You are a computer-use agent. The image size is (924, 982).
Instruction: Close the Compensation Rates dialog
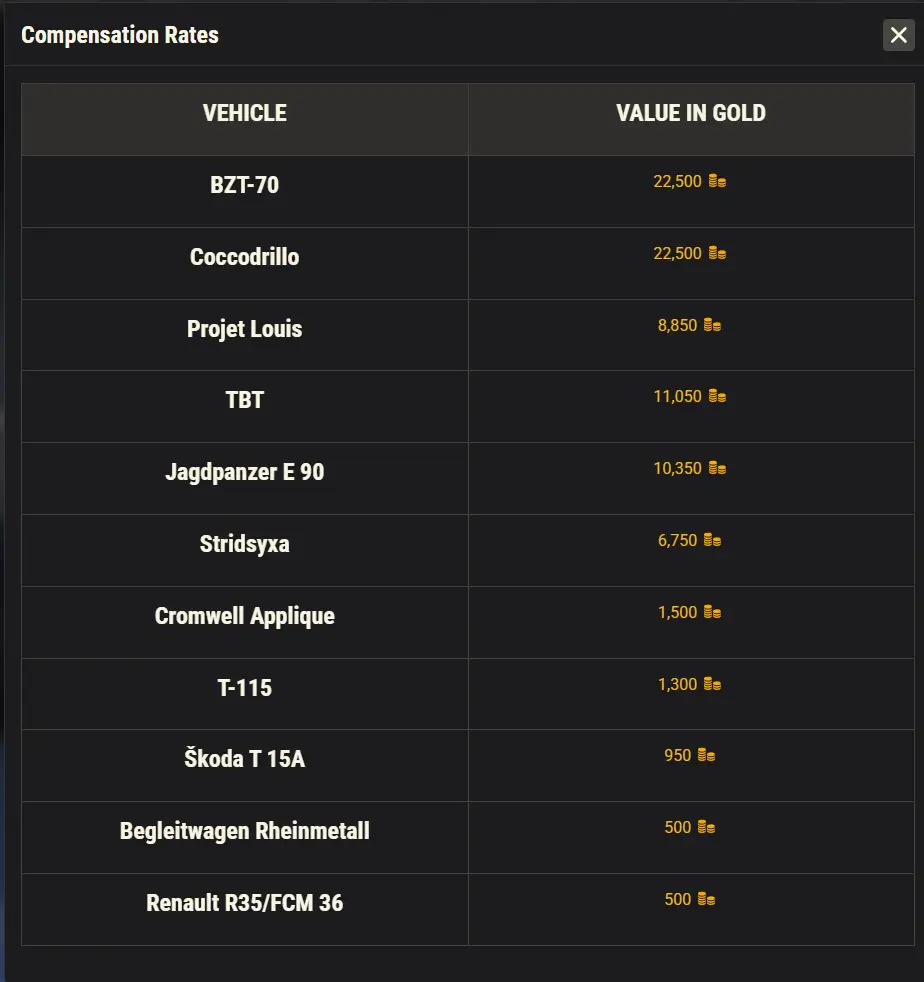[x=899, y=35]
